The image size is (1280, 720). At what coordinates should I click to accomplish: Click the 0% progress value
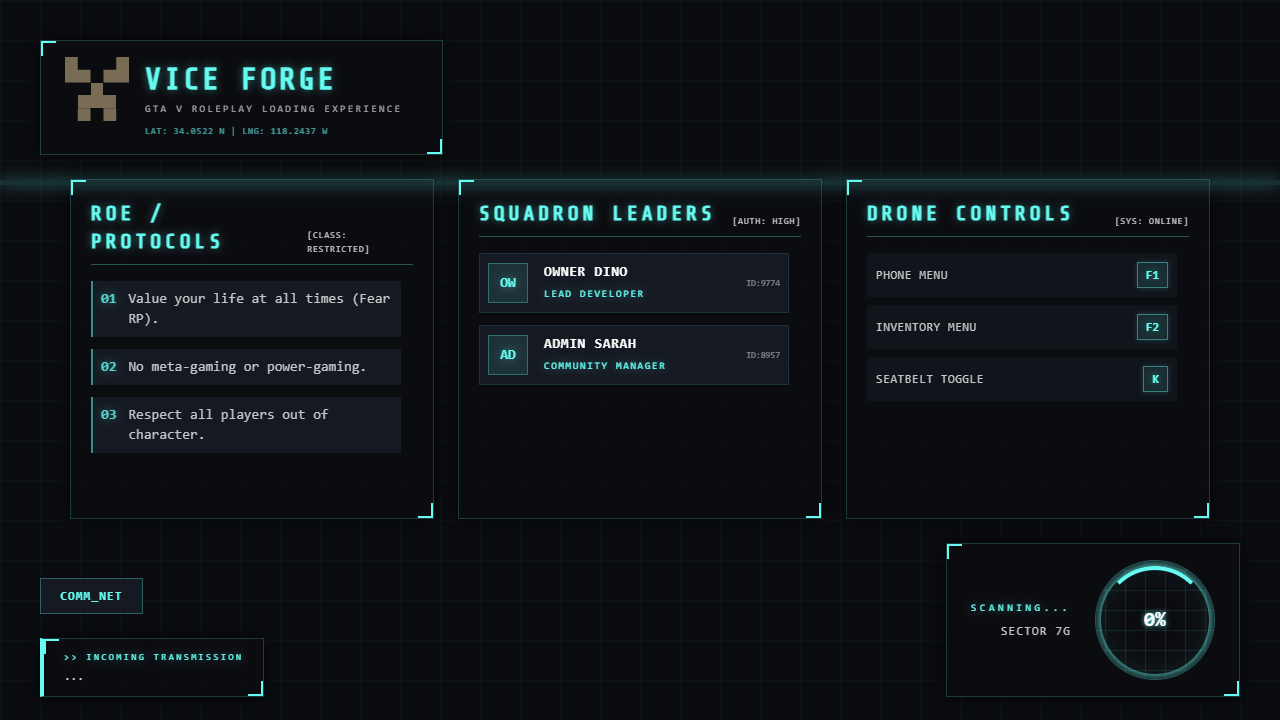pyautogui.click(x=1155, y=620)
